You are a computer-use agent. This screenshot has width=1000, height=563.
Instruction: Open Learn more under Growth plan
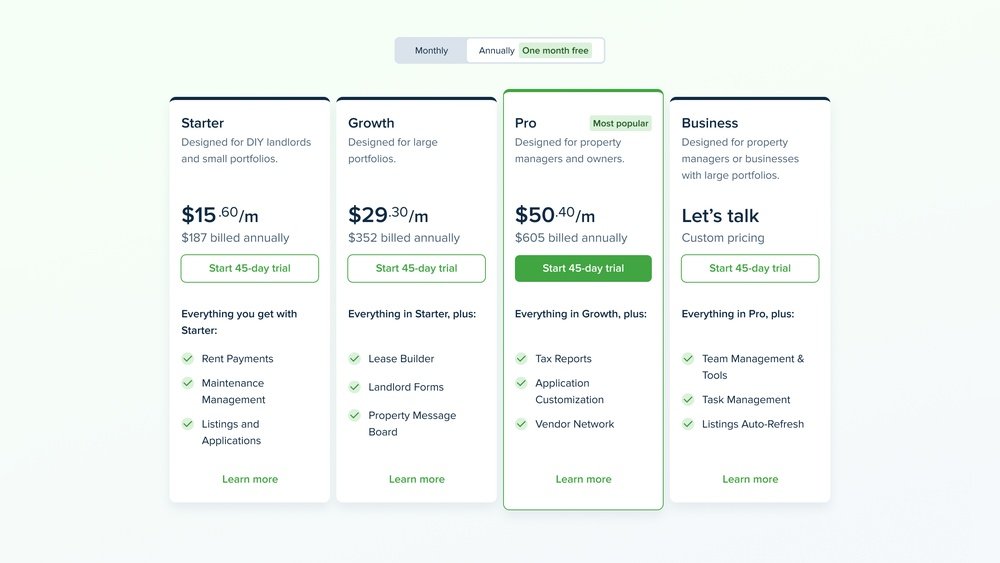coord(416,479)
